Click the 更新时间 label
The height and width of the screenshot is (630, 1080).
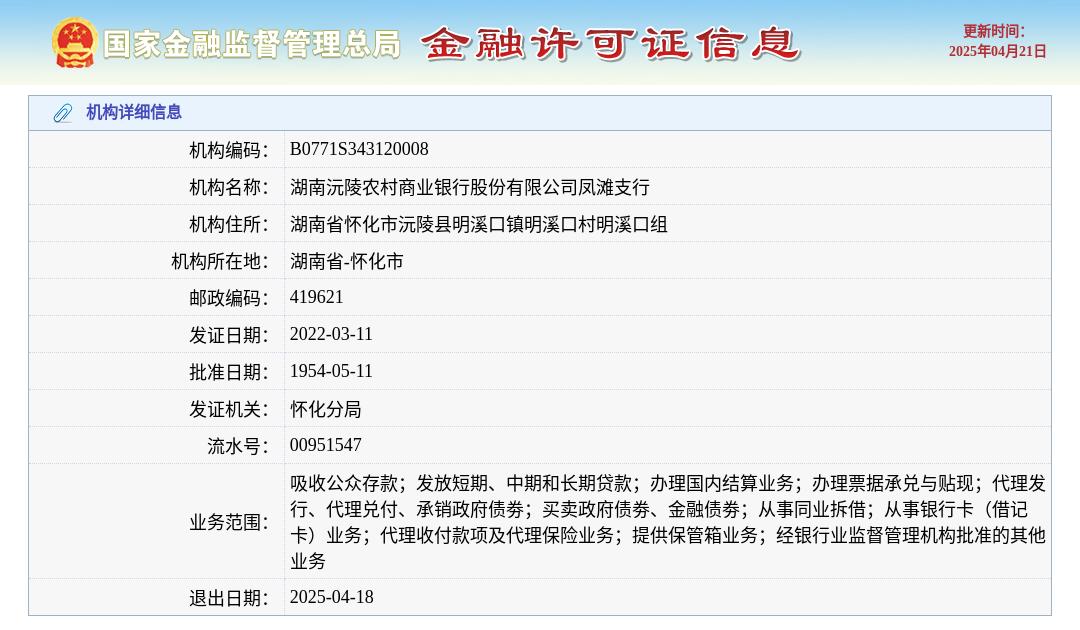pyautogui.click(x=993, y=32)
